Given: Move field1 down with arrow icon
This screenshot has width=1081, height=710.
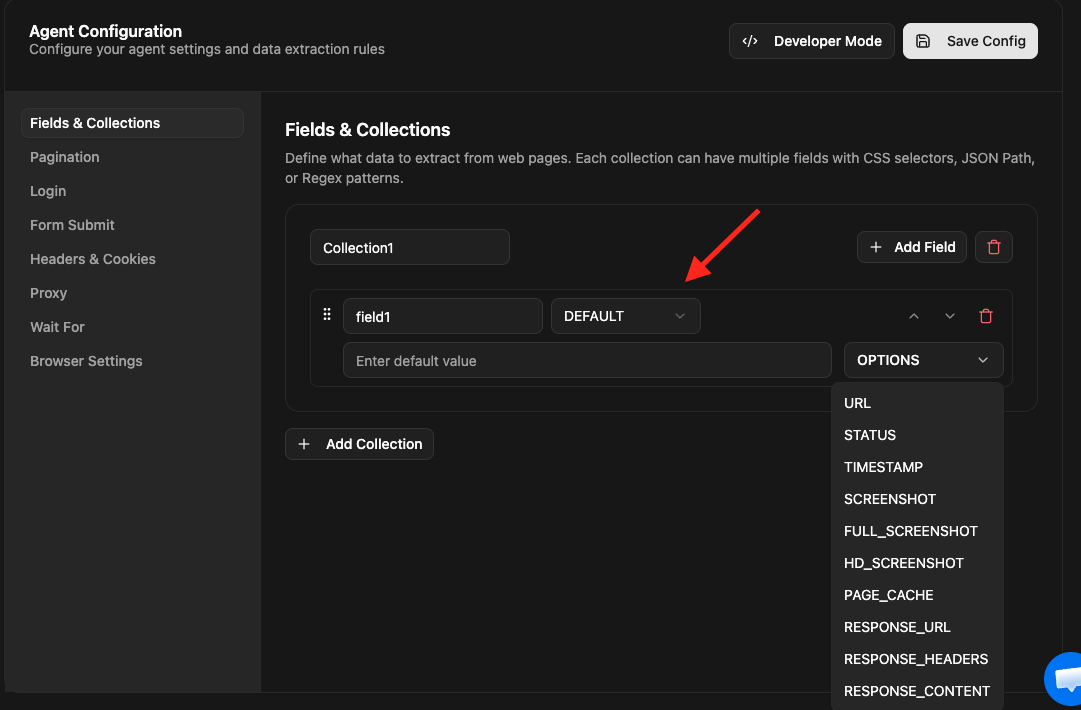Looking at the screenshot, I should 950,316.
